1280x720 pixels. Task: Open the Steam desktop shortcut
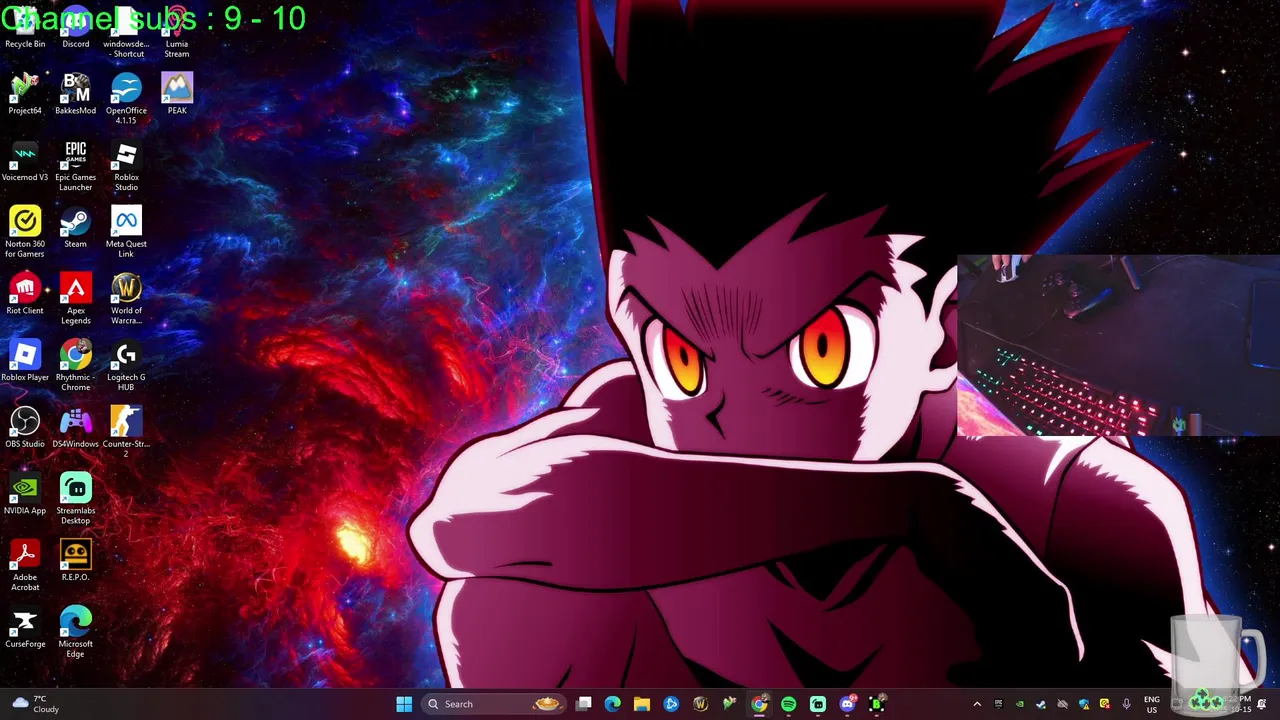[76, 227]
